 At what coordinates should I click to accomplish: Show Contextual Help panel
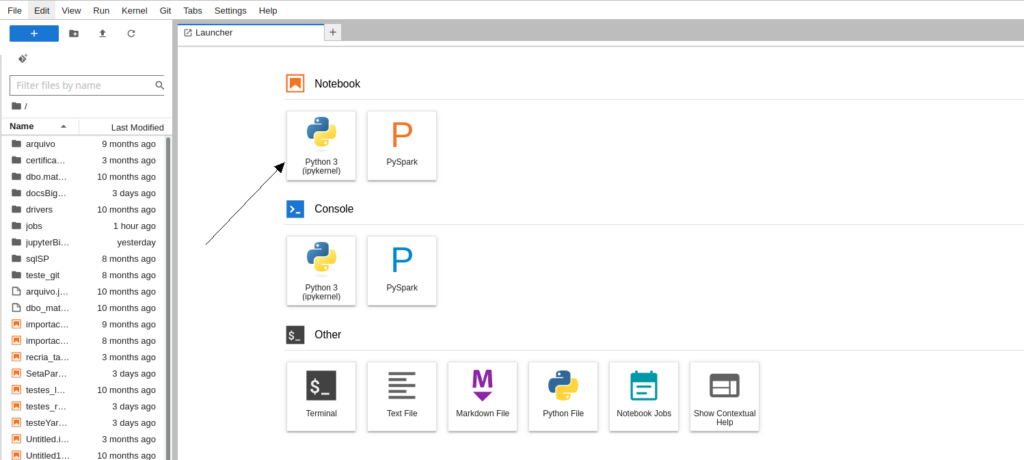tap(724, 396)
